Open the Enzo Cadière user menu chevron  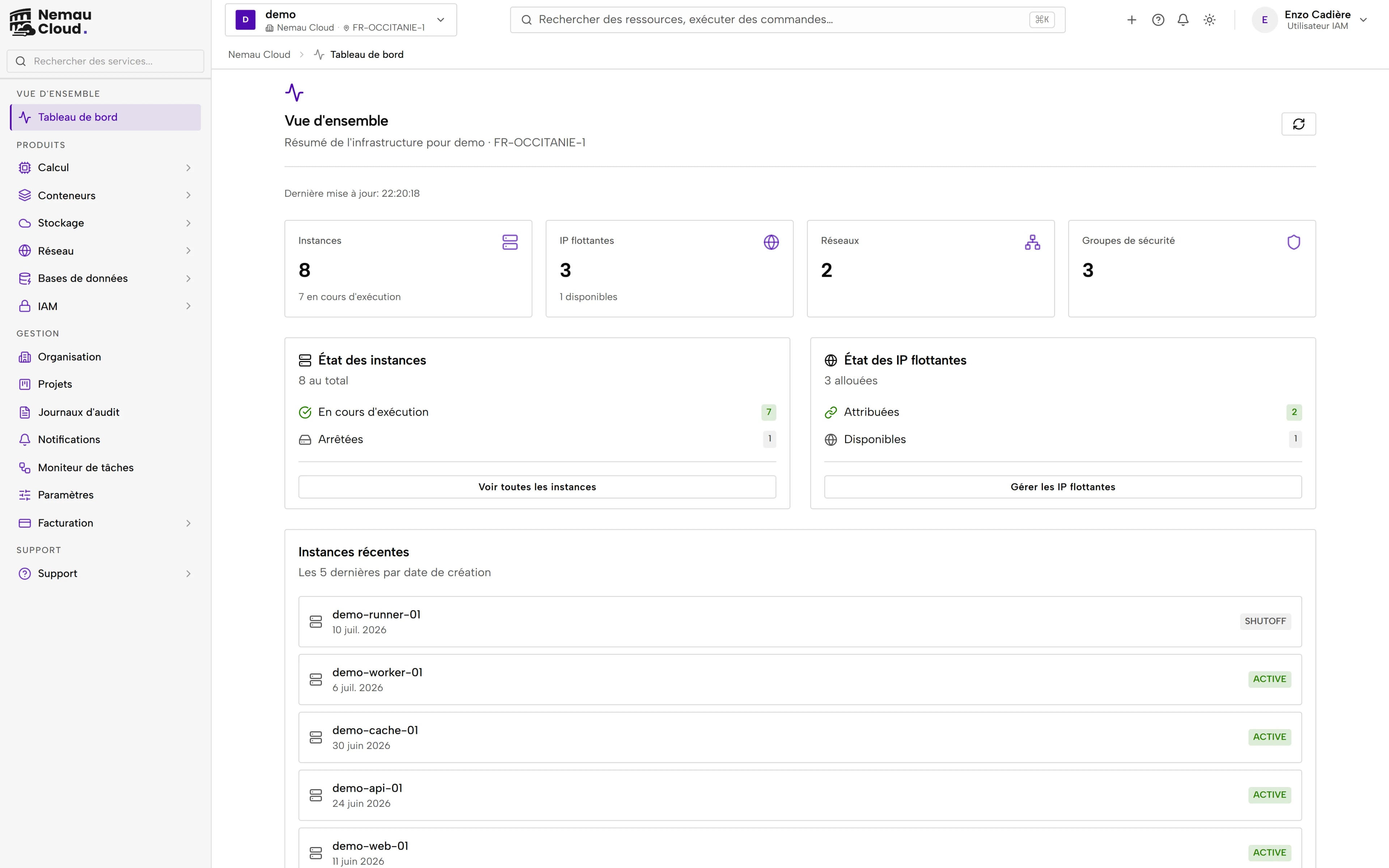[1363, 20]
